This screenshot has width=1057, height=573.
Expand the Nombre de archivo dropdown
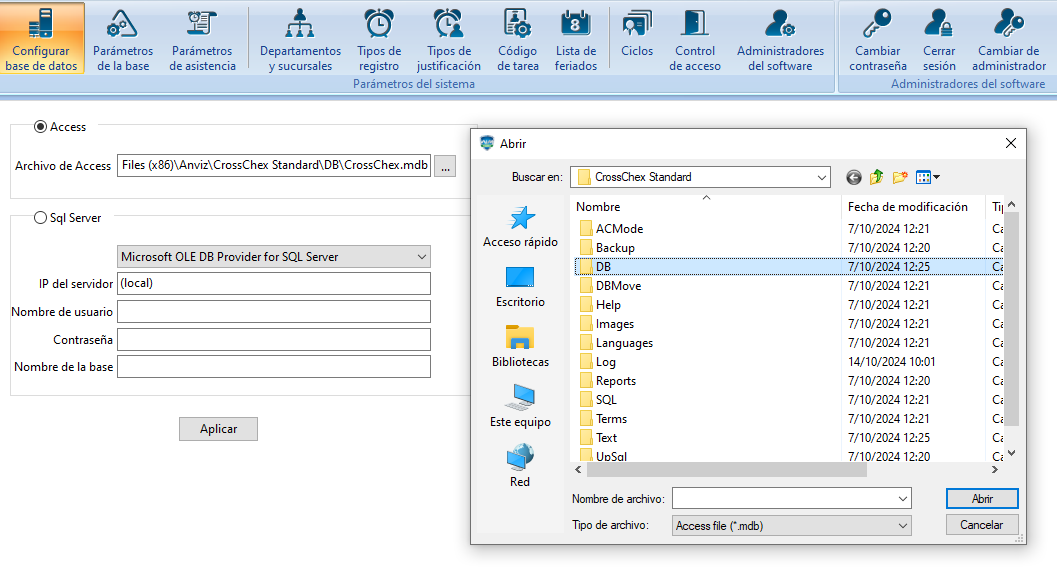point(903,499)
